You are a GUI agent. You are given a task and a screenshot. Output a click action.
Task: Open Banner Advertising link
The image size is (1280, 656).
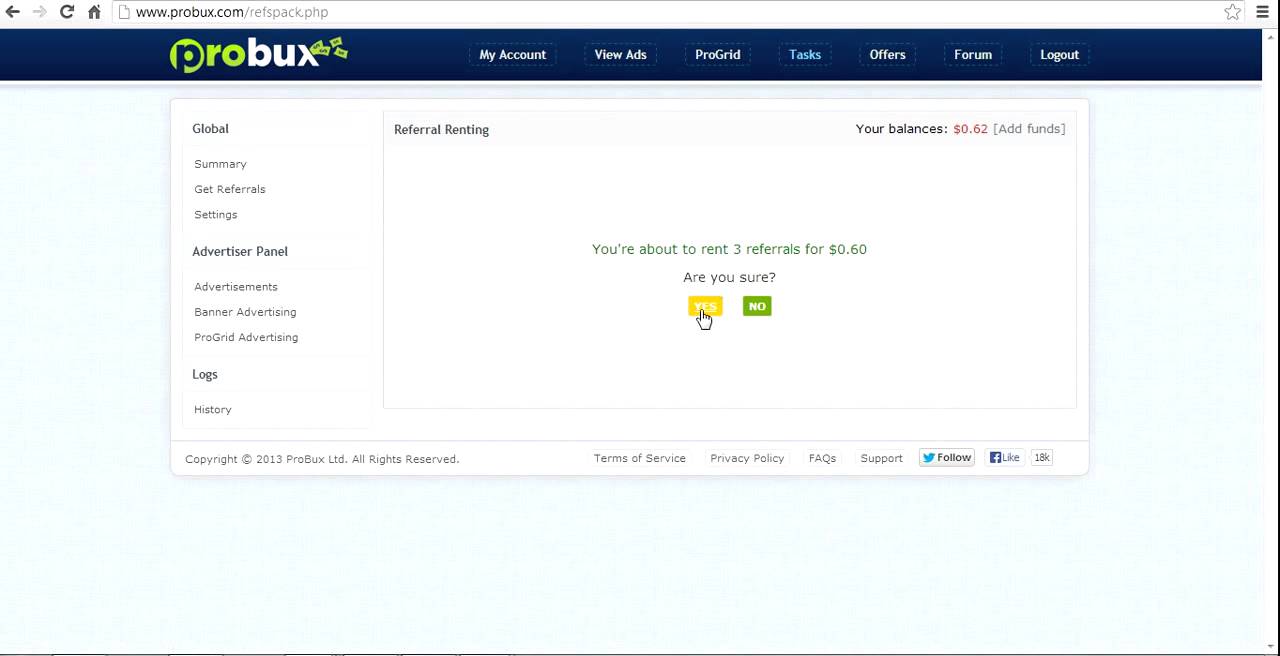pyautogui.click(x=245, y=312)
